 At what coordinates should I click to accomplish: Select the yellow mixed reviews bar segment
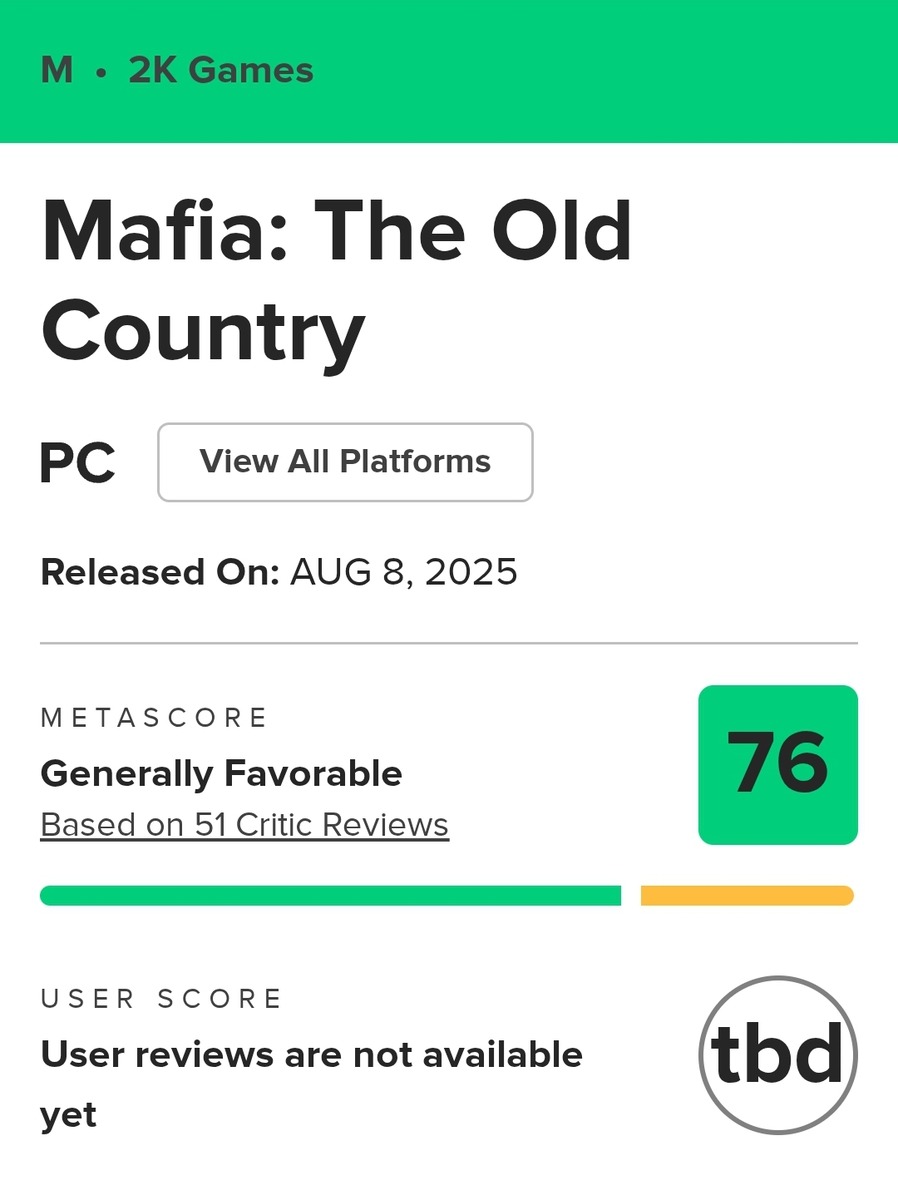746,895
